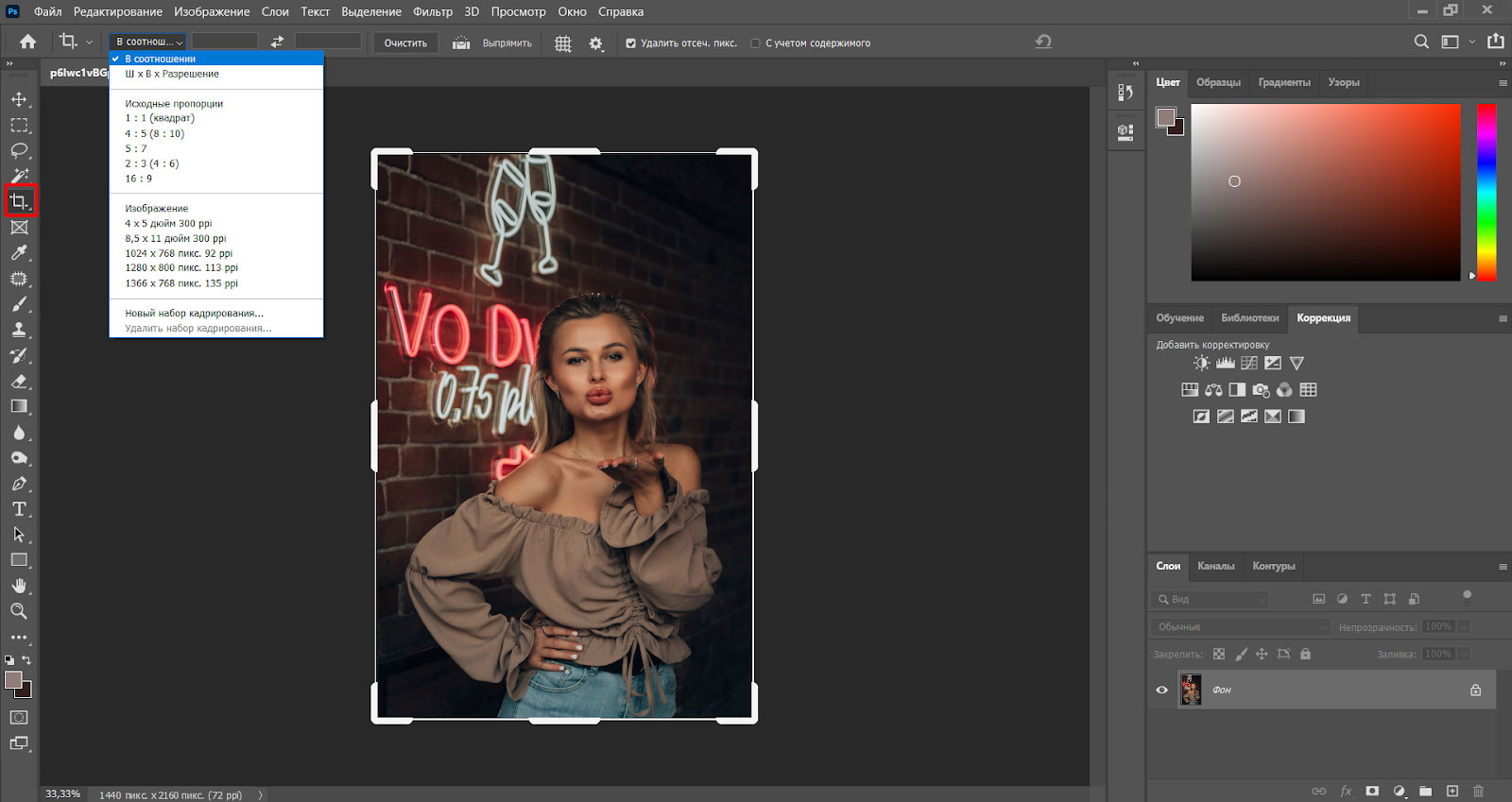Choose 'Новый набор кадрирования...'
1512x802 pixels.
tap(194, 313)
